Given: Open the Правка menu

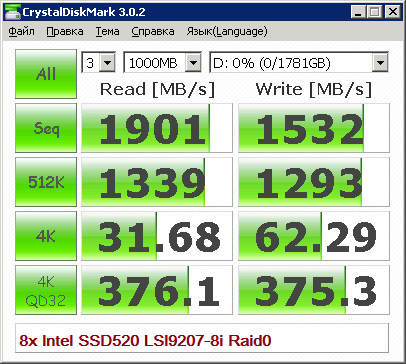Looking at the screenshot, I should coord(65,31).
